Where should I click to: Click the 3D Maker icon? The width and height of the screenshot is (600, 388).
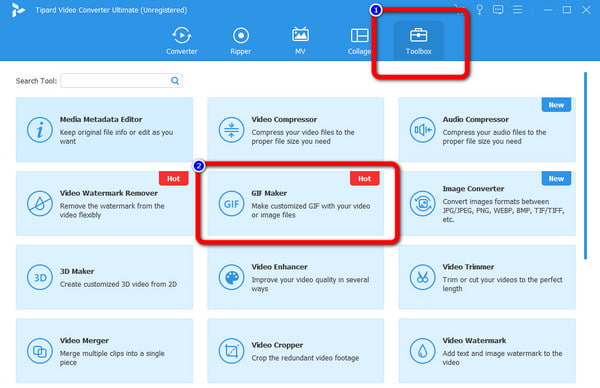pyautogui.click(x=39, y=277)
